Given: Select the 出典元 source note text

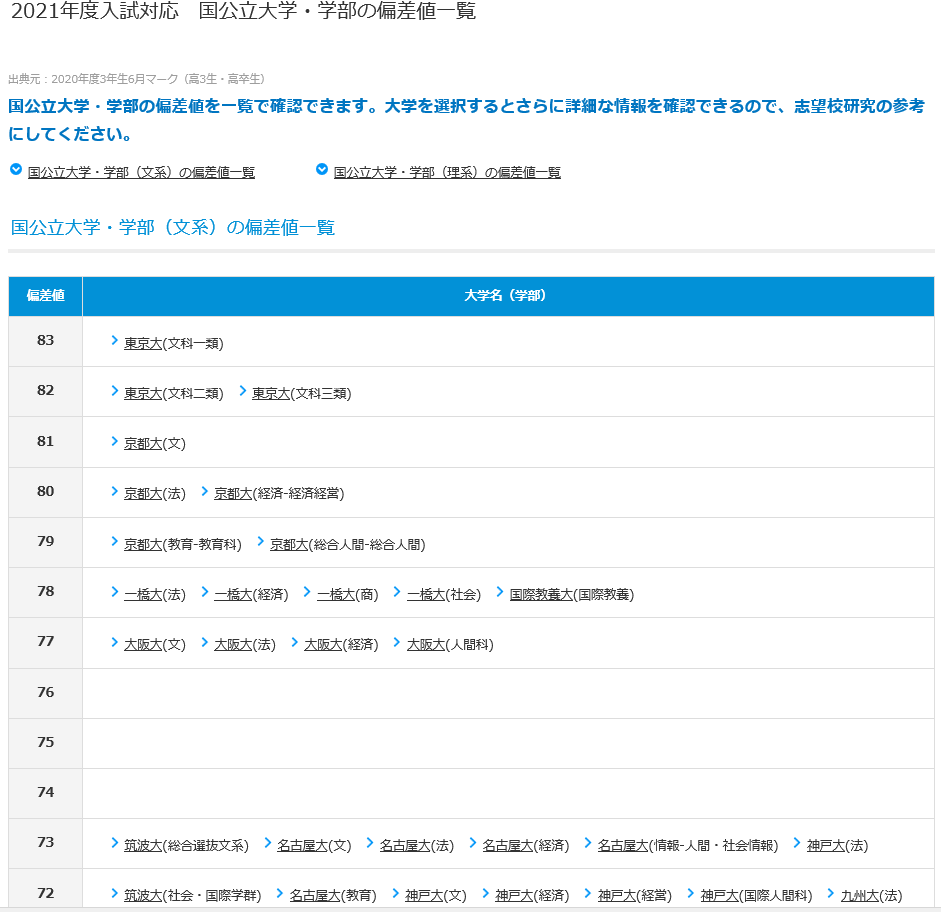Looking at the screenshot, I should coord(137,79).
